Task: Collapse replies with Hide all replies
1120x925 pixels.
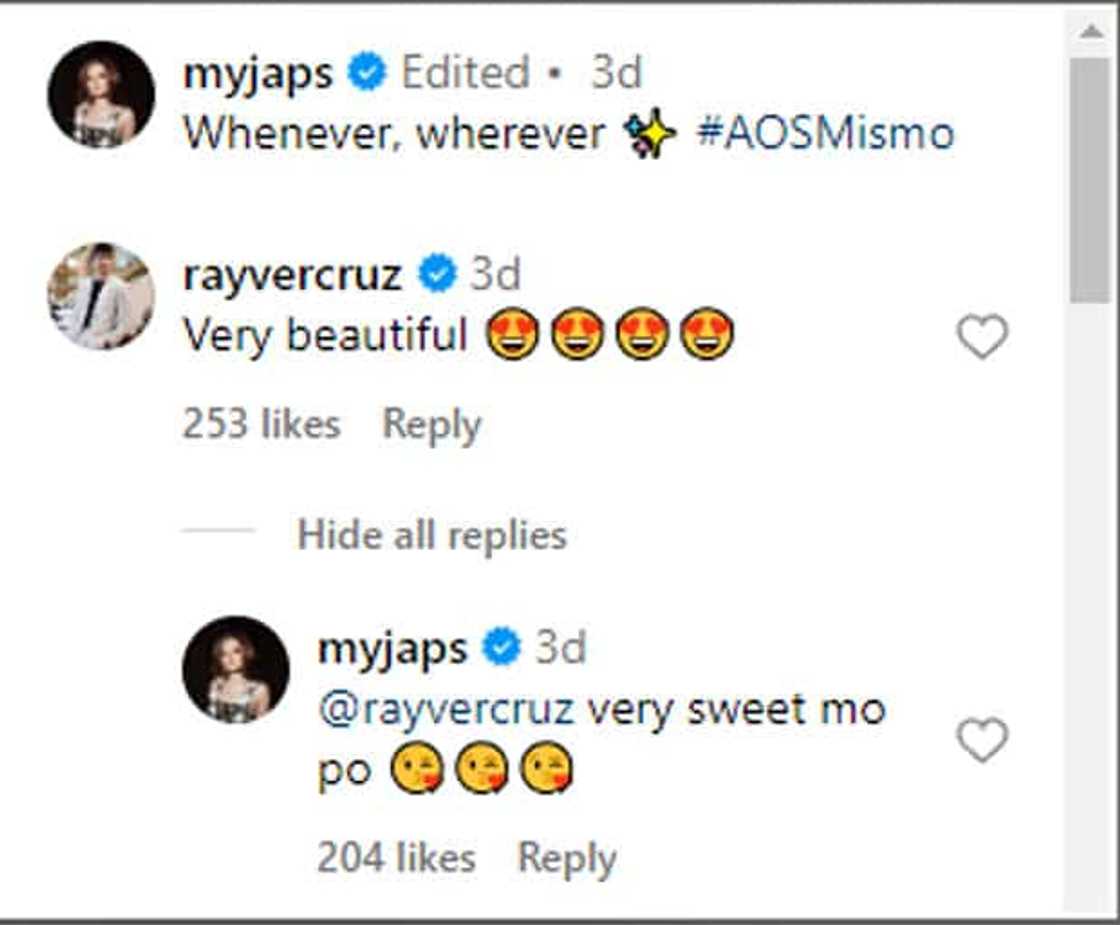Action: tap(432, 535)
